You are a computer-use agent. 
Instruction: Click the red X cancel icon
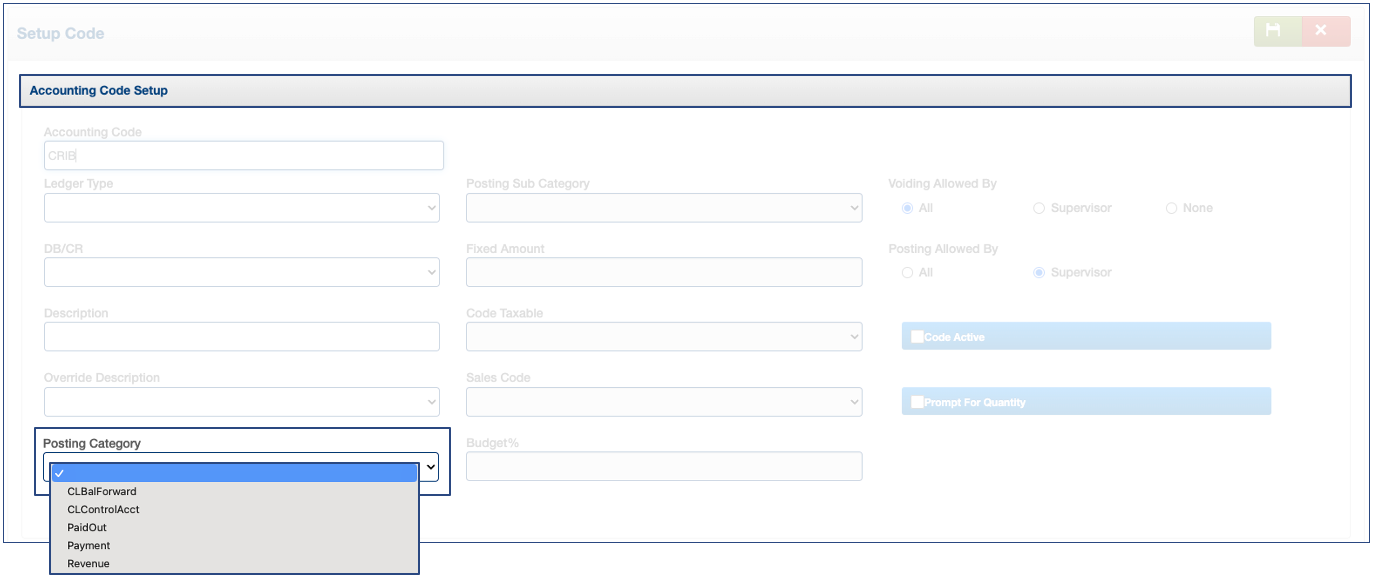(1321, 31)
